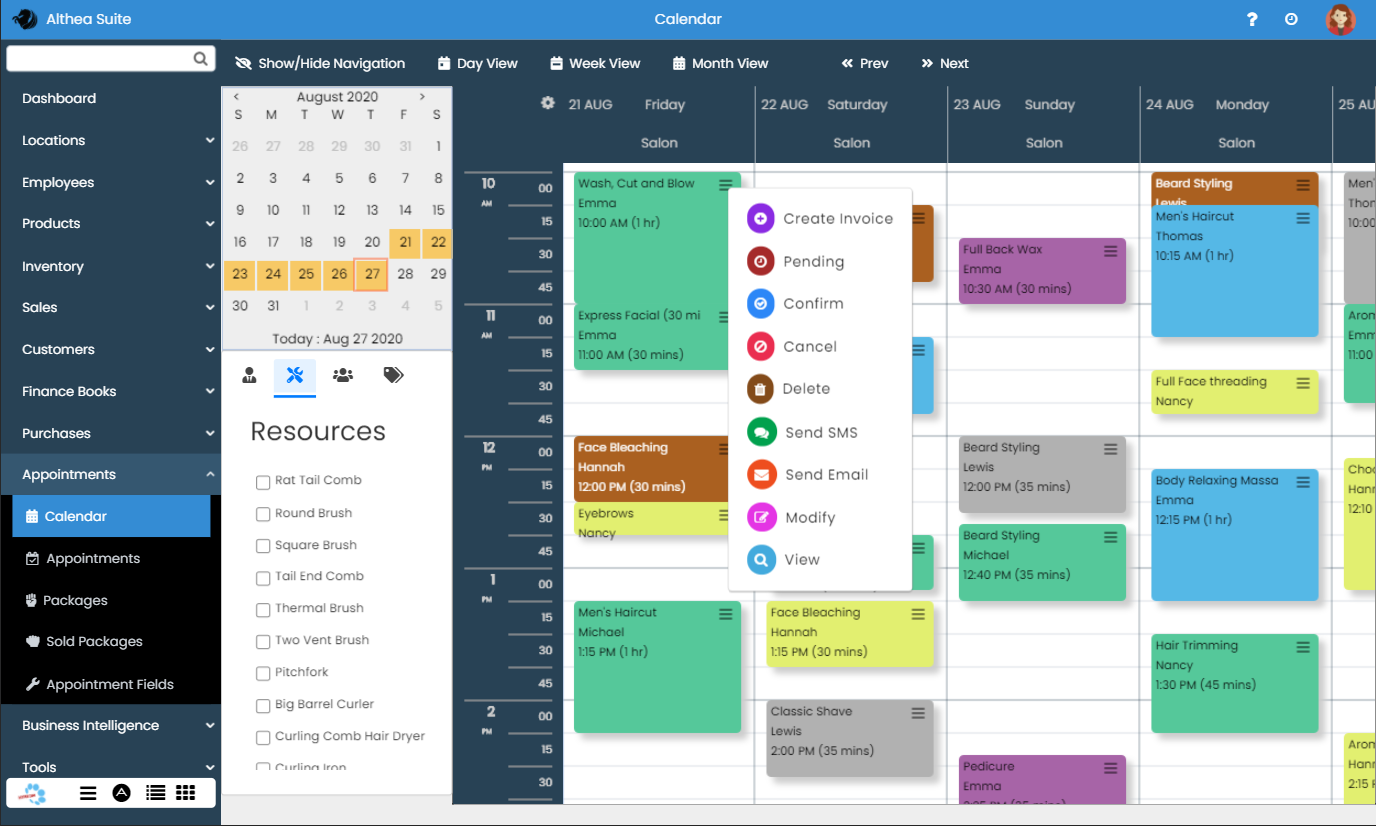
Task: Expand the Employees menu
Action: click(x=110, y=182)
